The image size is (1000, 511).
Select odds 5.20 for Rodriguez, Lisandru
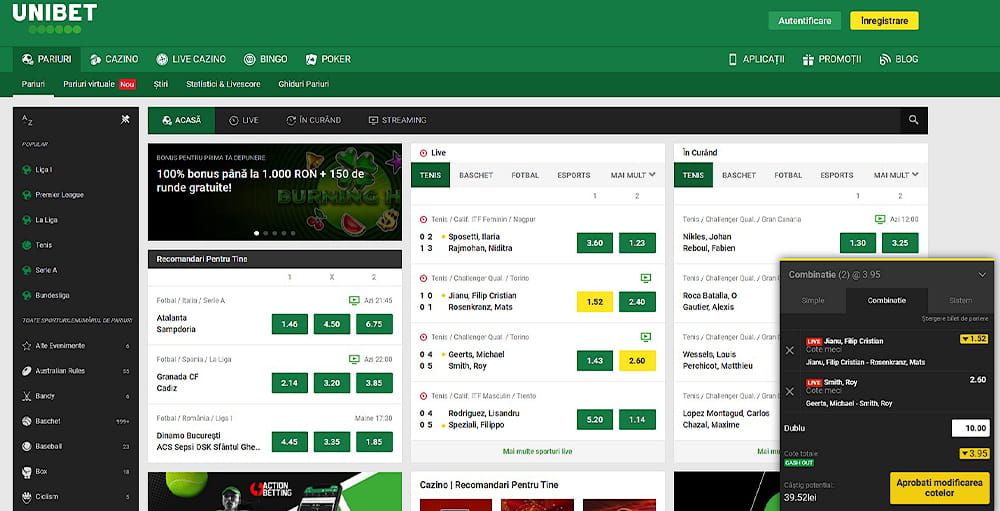click(594, 419)
